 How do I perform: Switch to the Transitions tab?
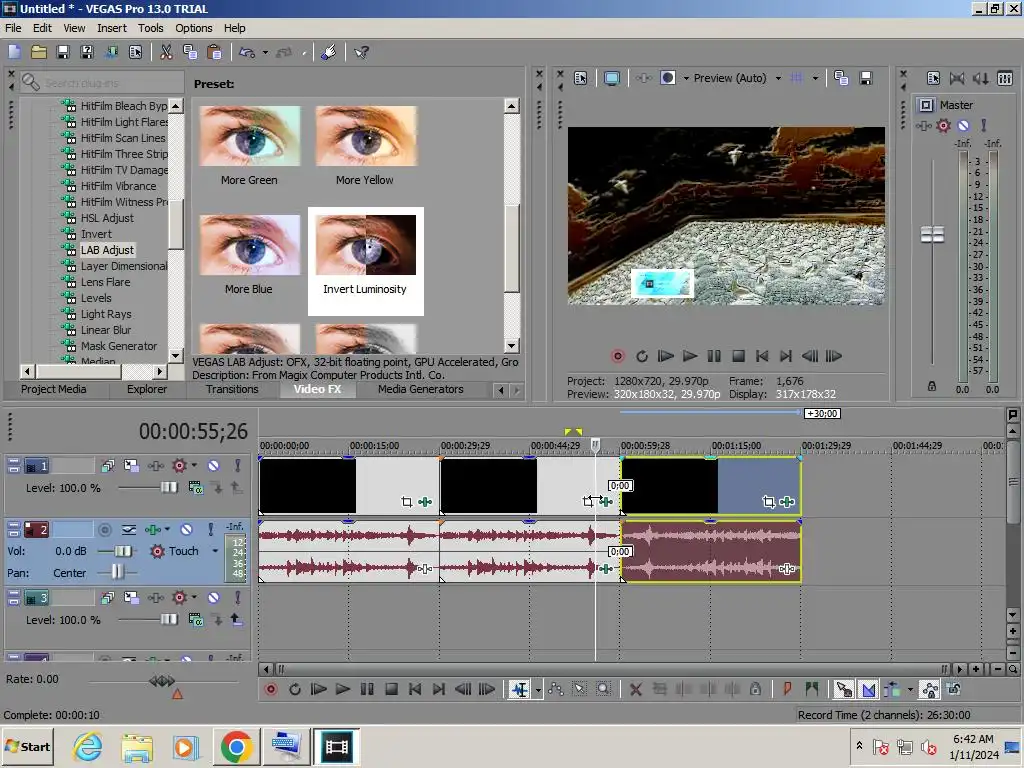coord(232,389)
